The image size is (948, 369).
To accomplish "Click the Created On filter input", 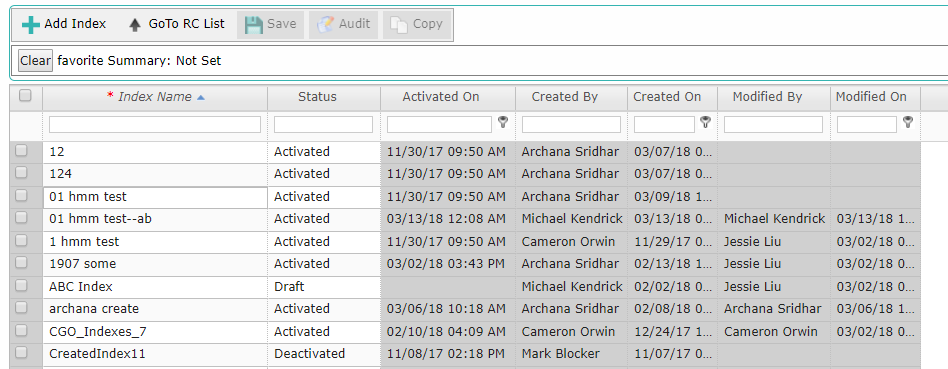I will (x=664, y=125).
